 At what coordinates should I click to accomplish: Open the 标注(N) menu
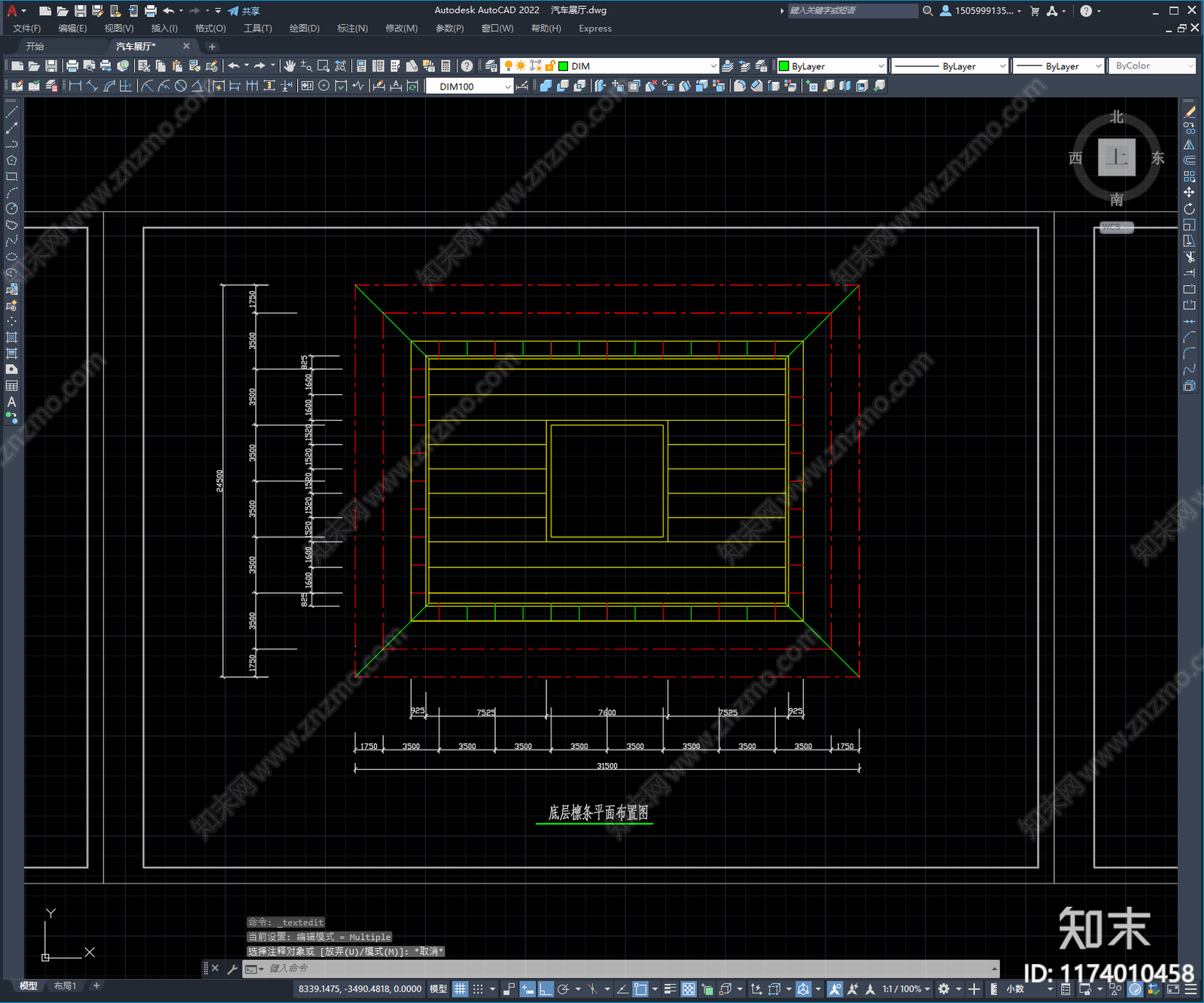tap(352, 29)
